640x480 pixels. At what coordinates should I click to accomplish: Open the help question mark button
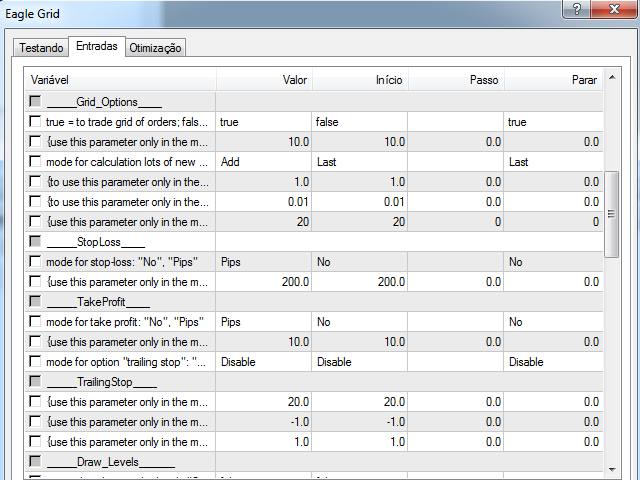click(576, 9)
